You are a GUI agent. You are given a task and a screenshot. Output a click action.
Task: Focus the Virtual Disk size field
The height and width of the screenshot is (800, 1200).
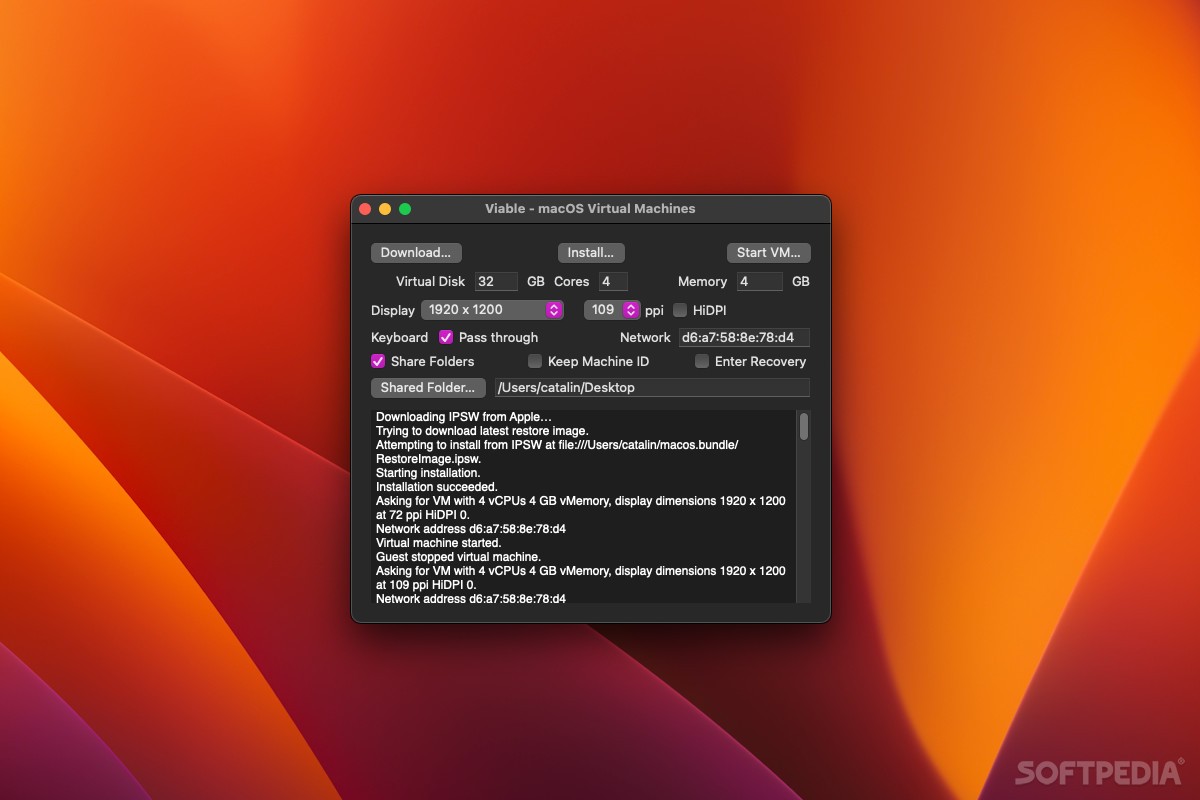click(x=496, y=282)
